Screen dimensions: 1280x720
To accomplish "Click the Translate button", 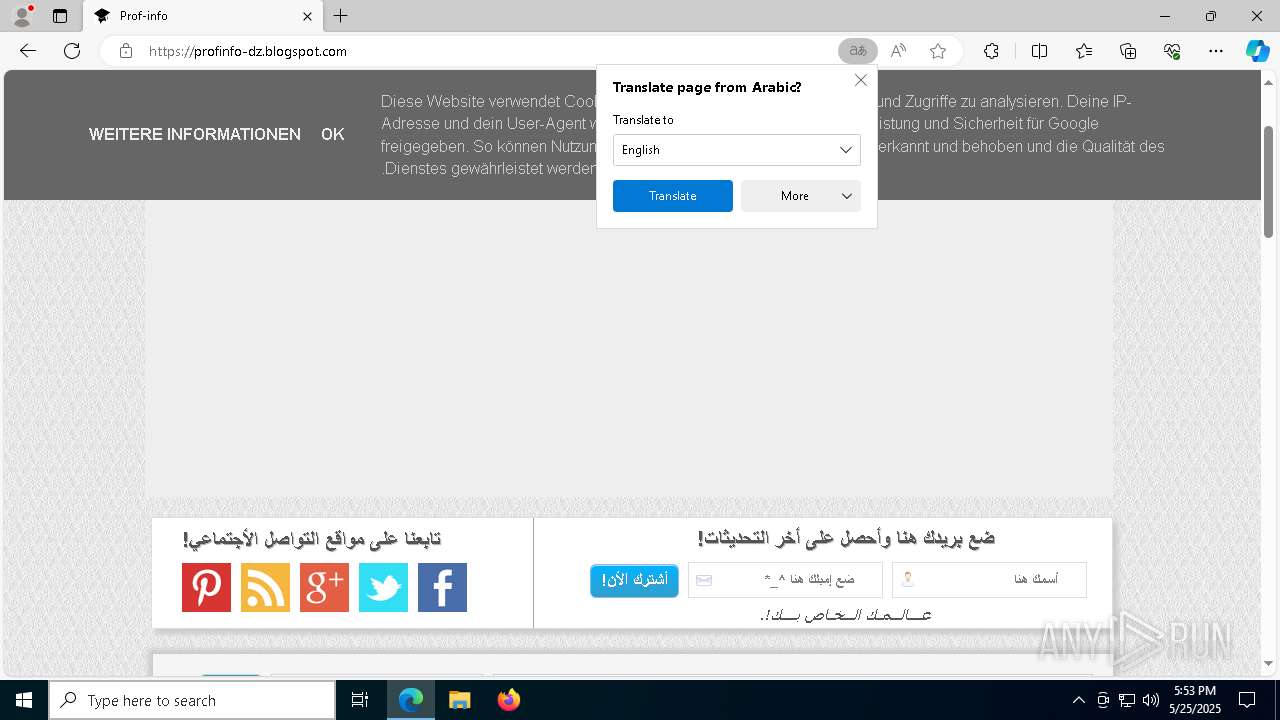I will pos(673,196).
